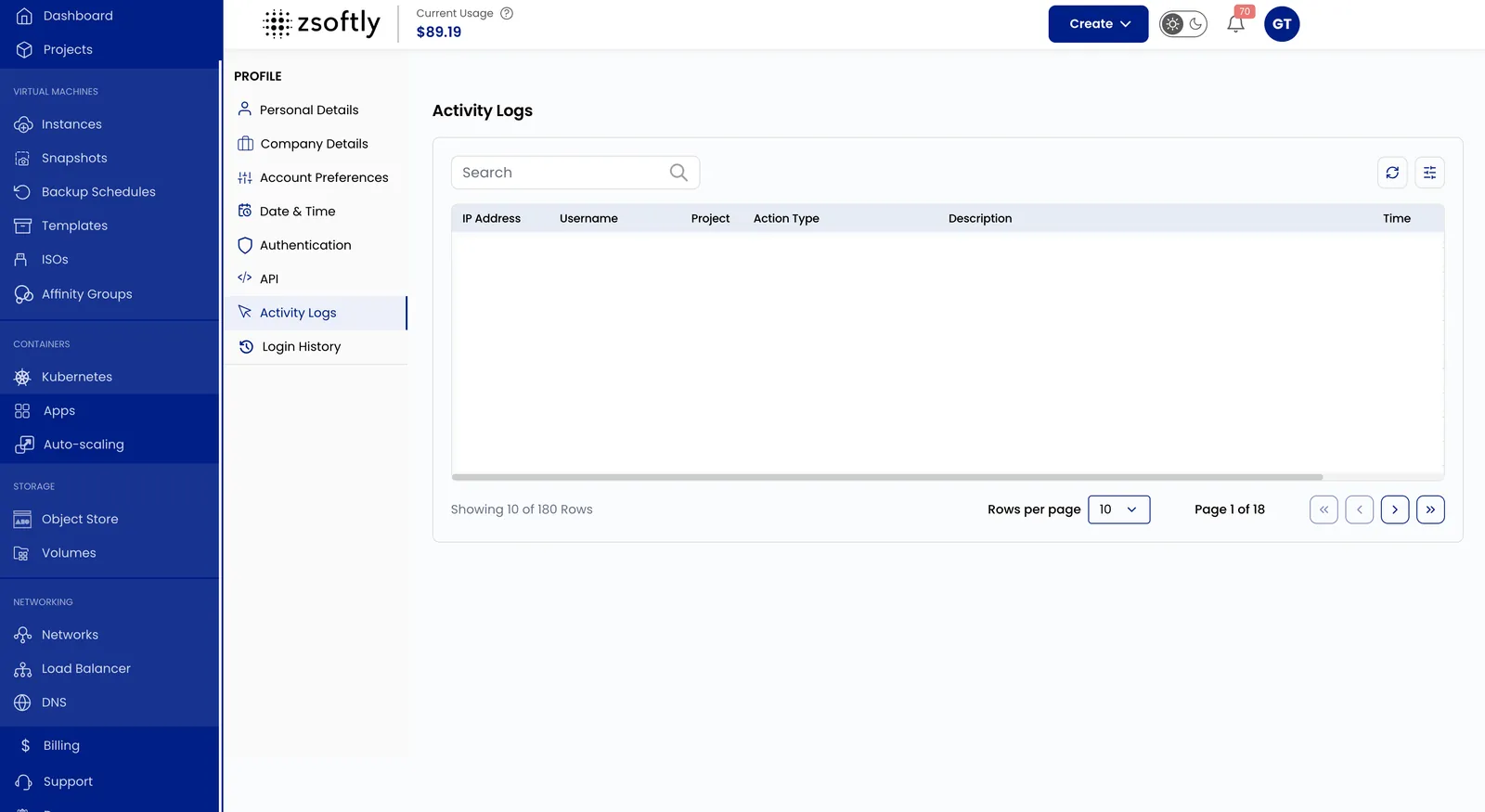Image resolution: width=1485 pixels, height=812 pixels.
Task: Open the Personal Details profile section
Action: [316, 110]
